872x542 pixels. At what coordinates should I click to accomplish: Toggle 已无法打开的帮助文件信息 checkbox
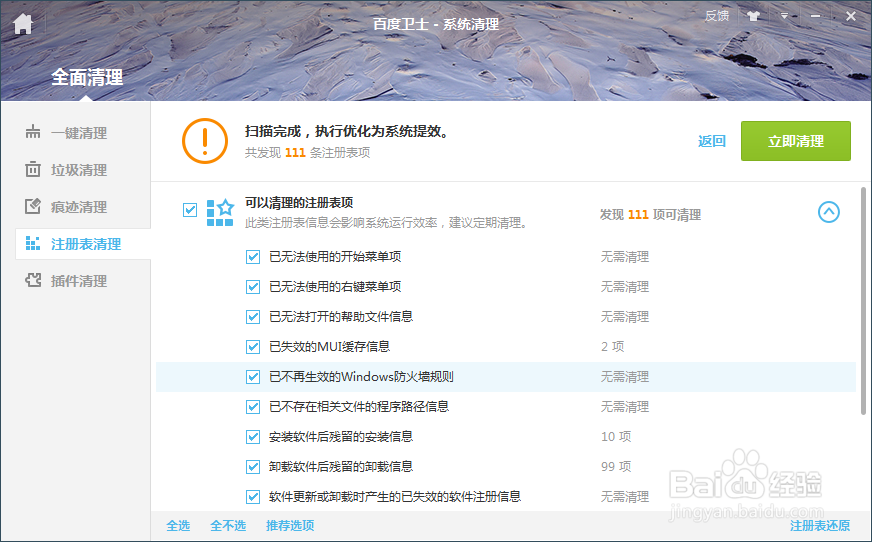(x=253, y=317)
